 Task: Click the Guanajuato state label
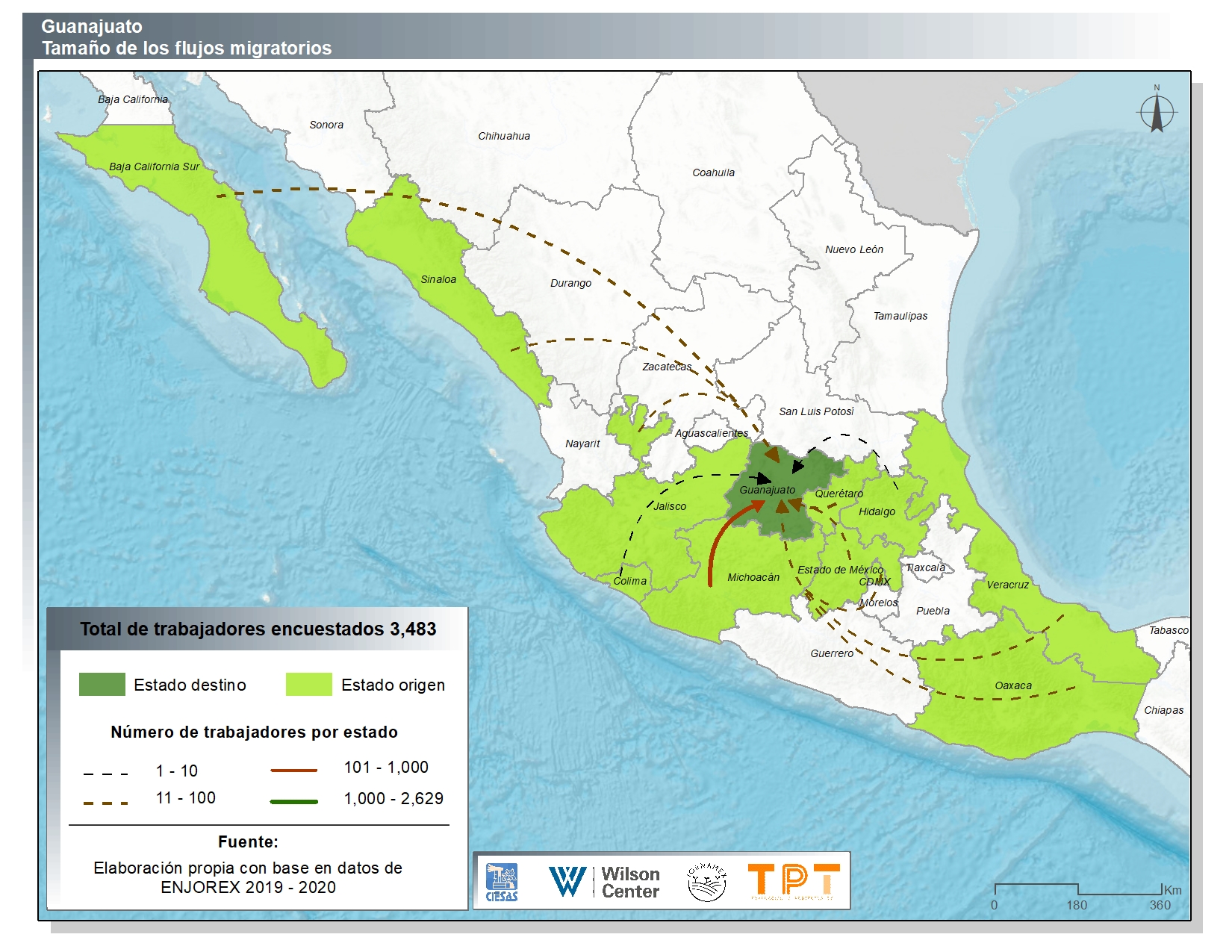pyautogui.click(x=767, y=490)
